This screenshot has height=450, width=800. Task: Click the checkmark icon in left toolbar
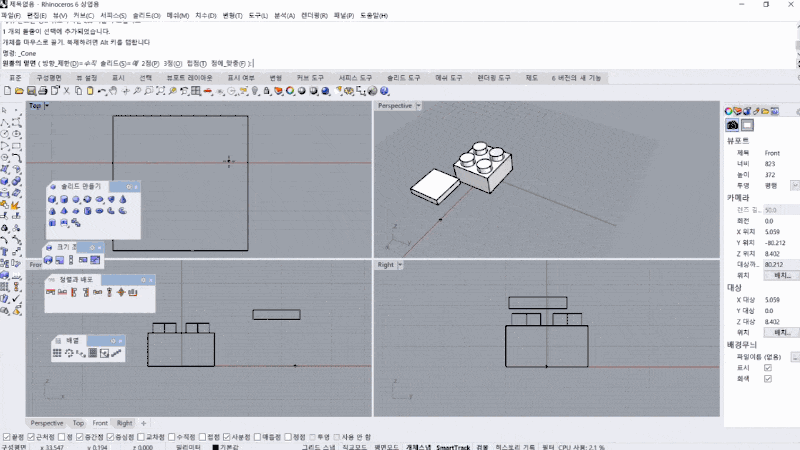pyautogui.click(x=16, y=298)
